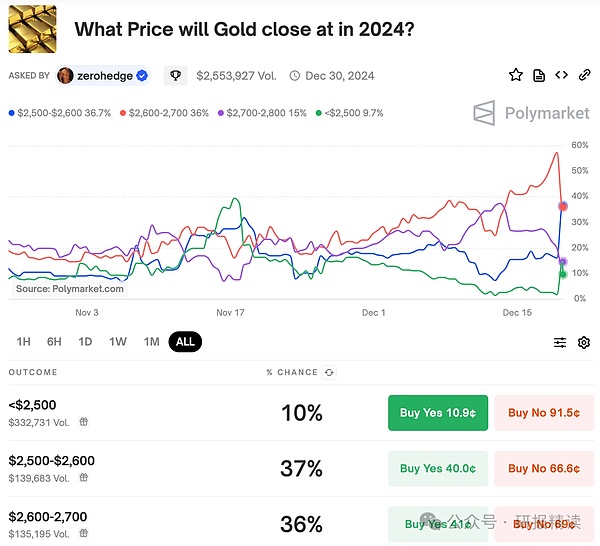Open the zerohedge profile link

pyautogui.click(x=104, y=75)
